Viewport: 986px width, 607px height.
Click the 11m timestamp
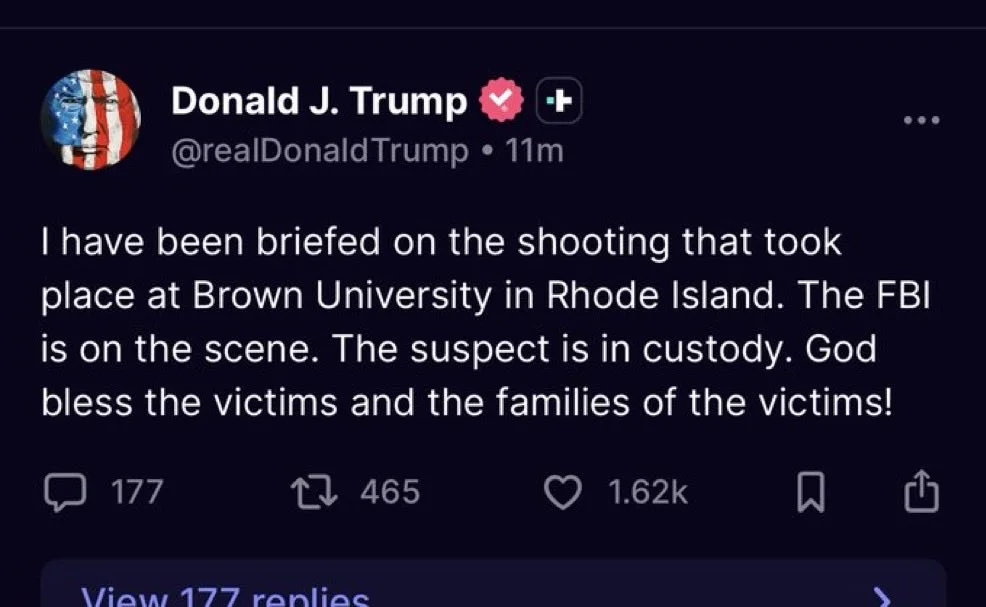click(x=535, y=151)
